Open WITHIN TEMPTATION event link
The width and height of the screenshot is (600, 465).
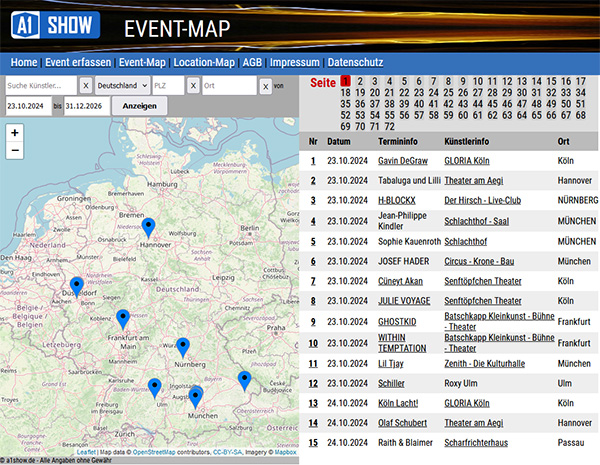402,343
